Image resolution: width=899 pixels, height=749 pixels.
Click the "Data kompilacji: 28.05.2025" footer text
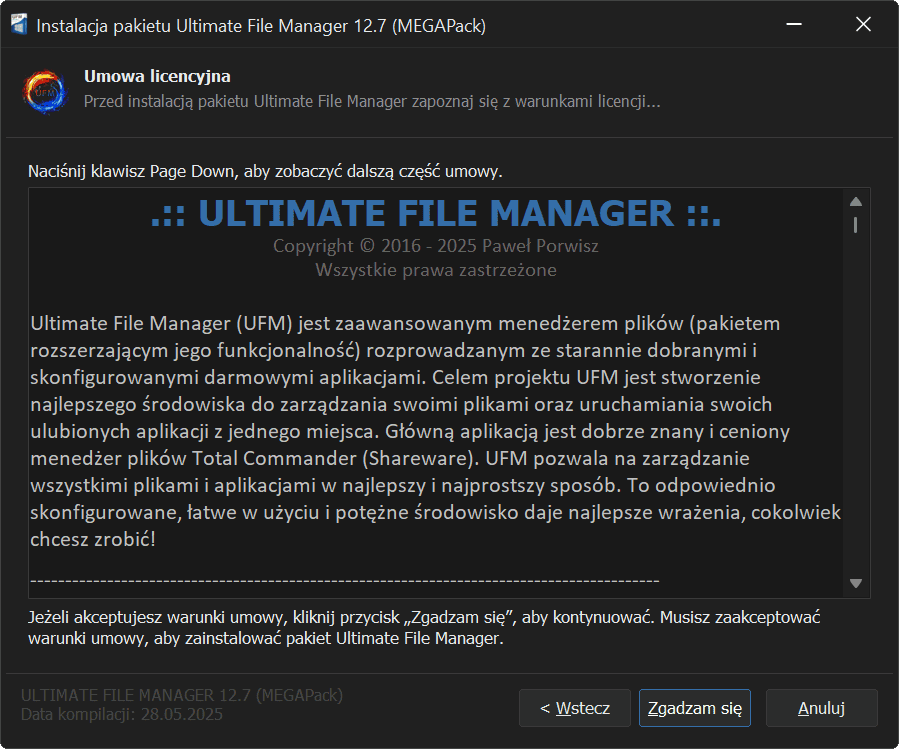(x=122, y=715)
